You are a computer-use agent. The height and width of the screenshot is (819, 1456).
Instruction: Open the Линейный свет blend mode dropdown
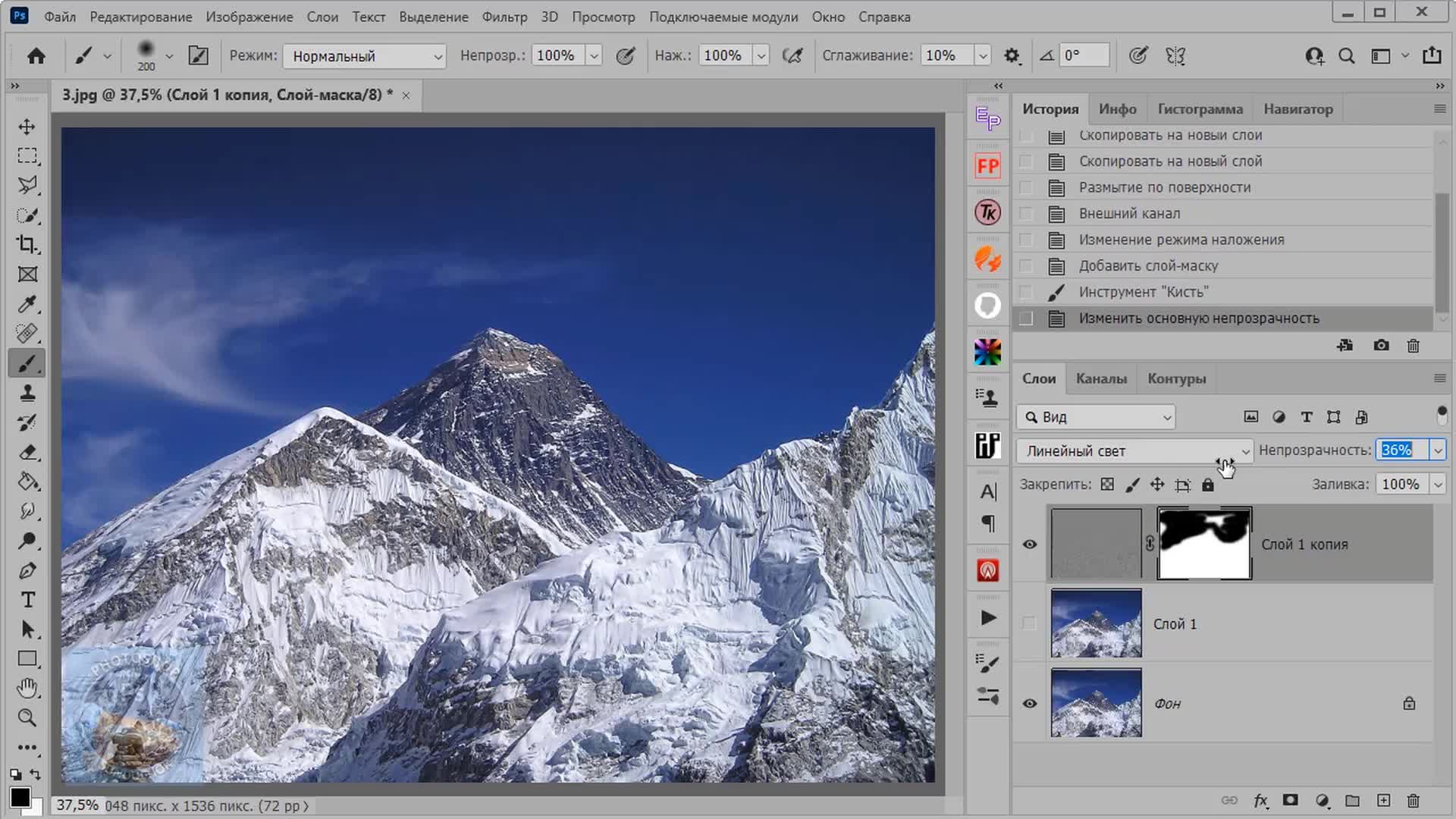pyautogui.click(x=1134, y=451)
